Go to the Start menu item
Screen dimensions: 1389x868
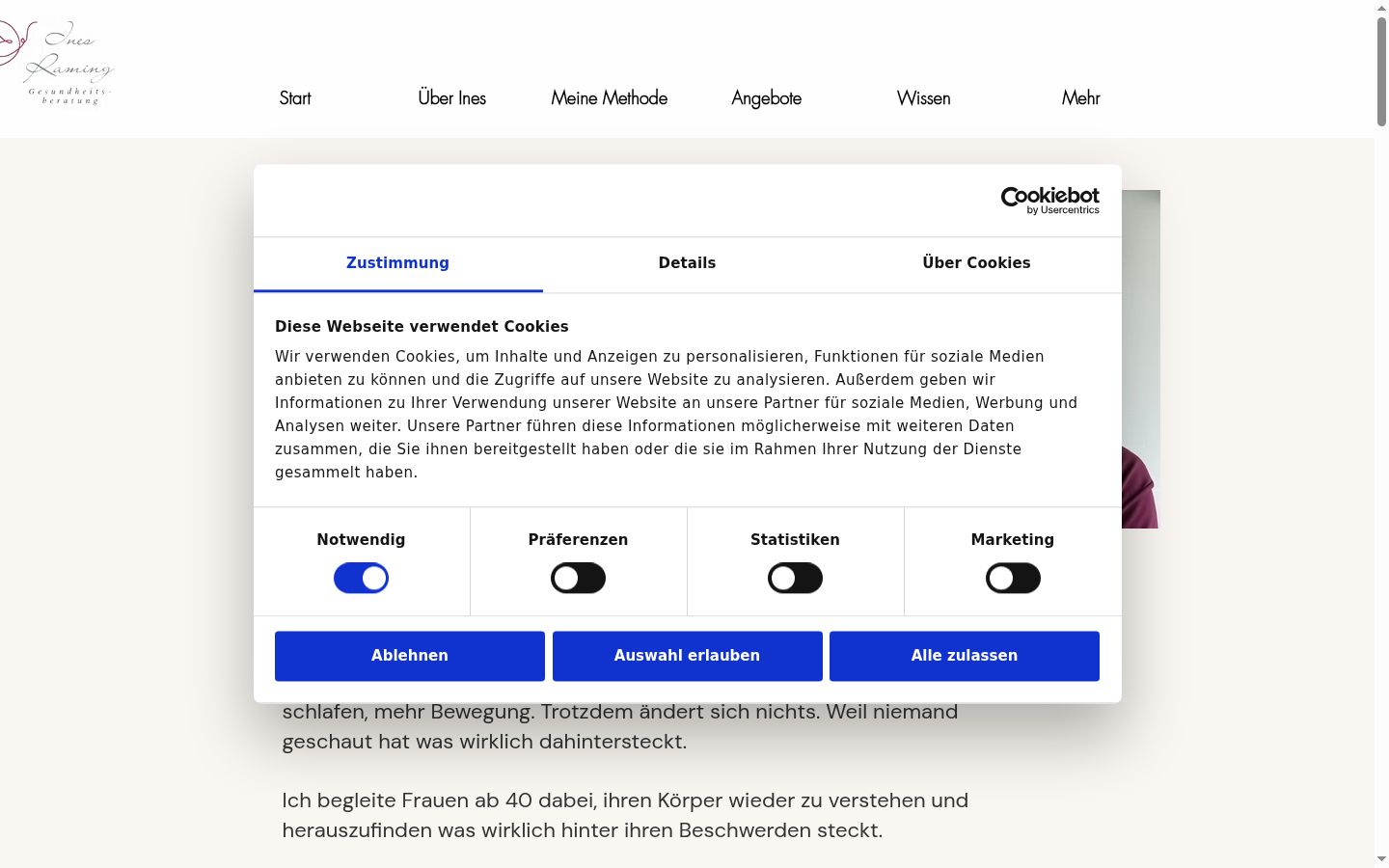click(x=295, y=98)
